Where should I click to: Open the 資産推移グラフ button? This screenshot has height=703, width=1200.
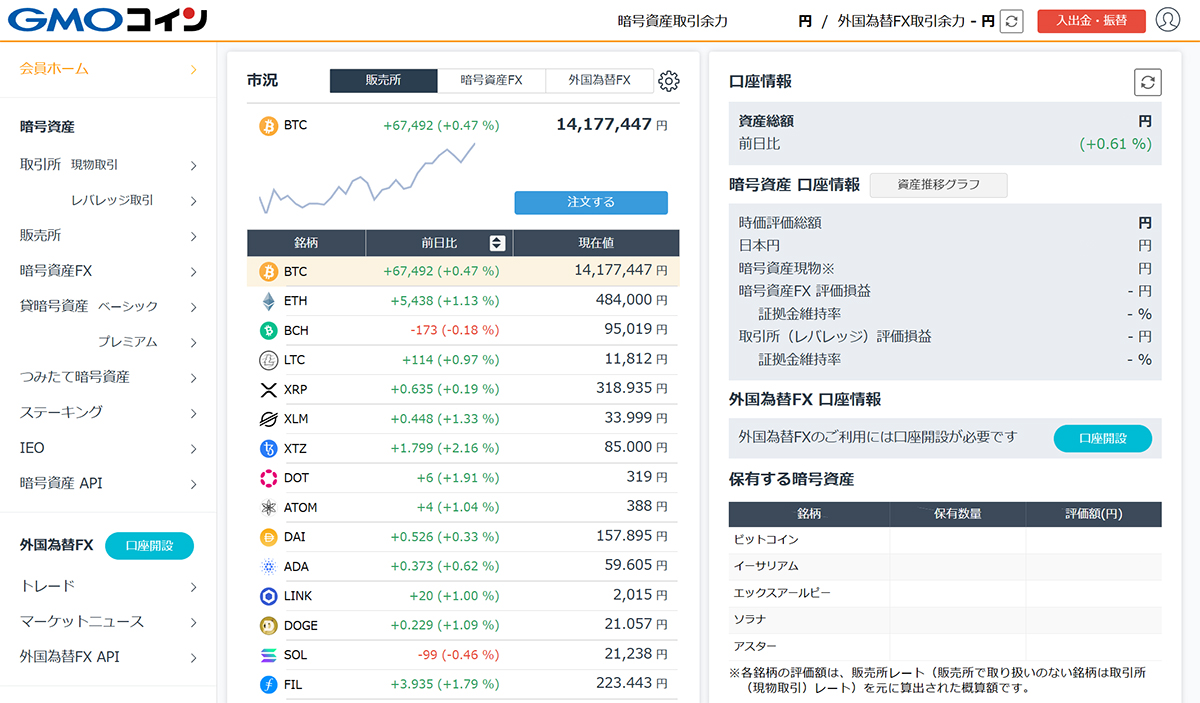tap(938, 185)
